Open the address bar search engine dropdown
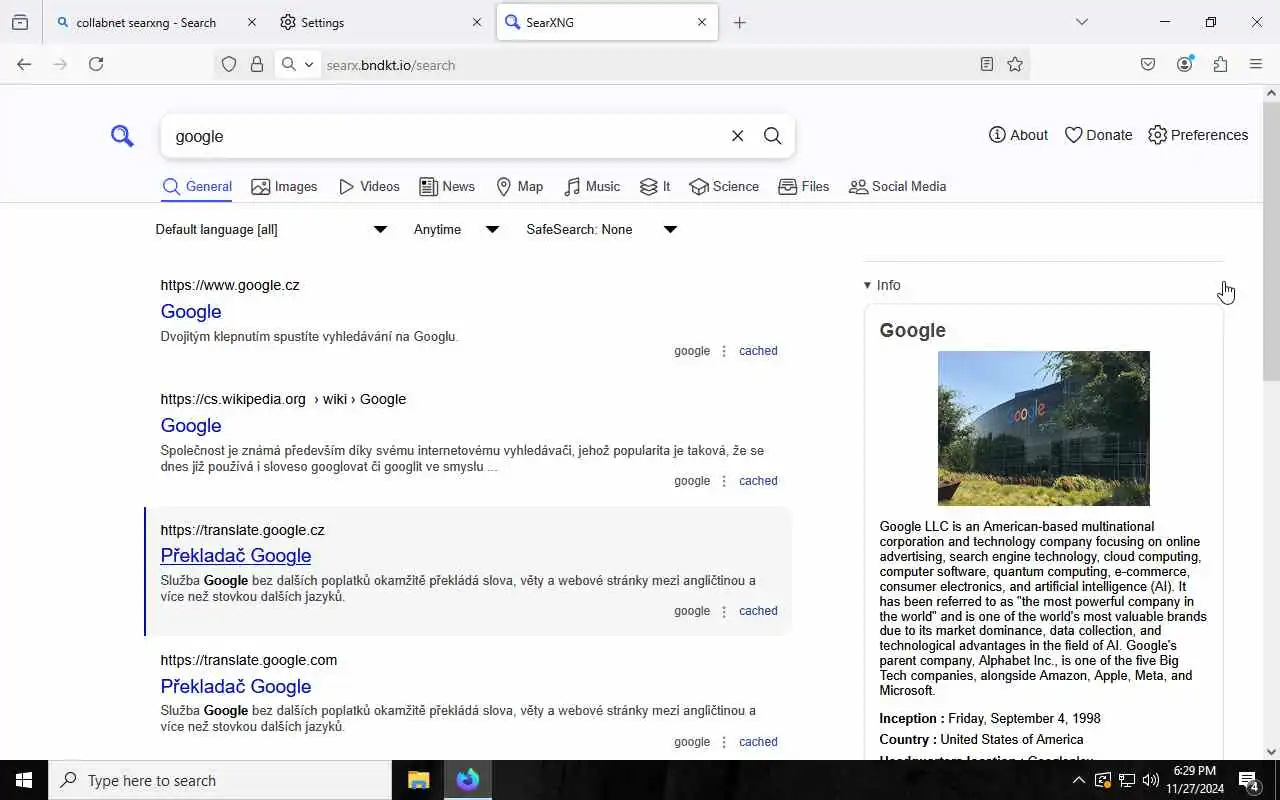1280x800 pixels. click(297, 64)
